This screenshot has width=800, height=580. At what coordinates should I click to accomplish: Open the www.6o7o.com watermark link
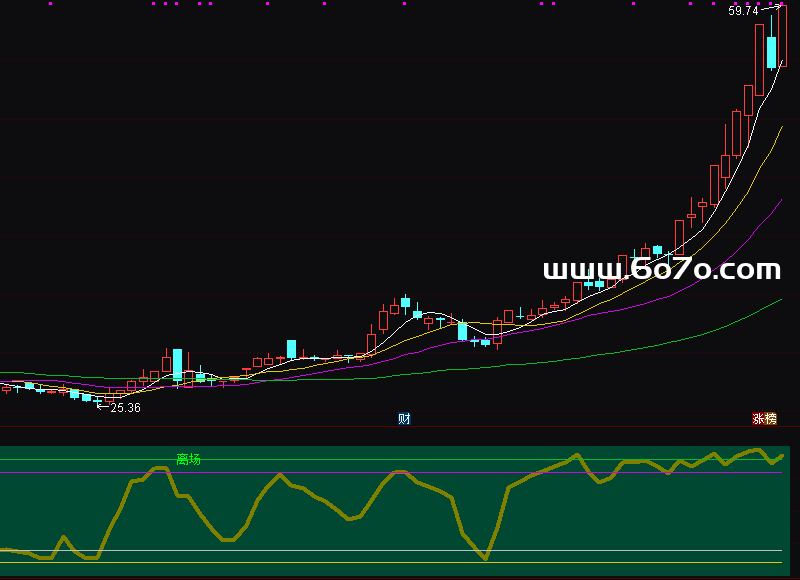(x=661, y=270)
